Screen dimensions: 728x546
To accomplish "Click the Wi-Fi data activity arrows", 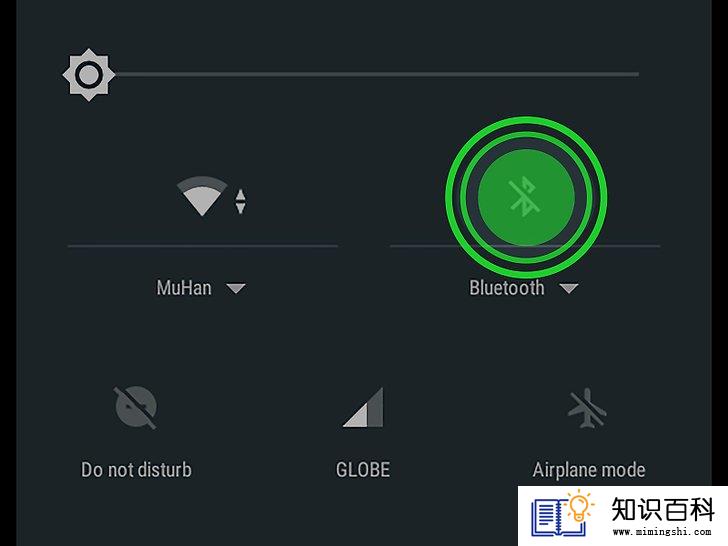I will click(x=240, y=201).
